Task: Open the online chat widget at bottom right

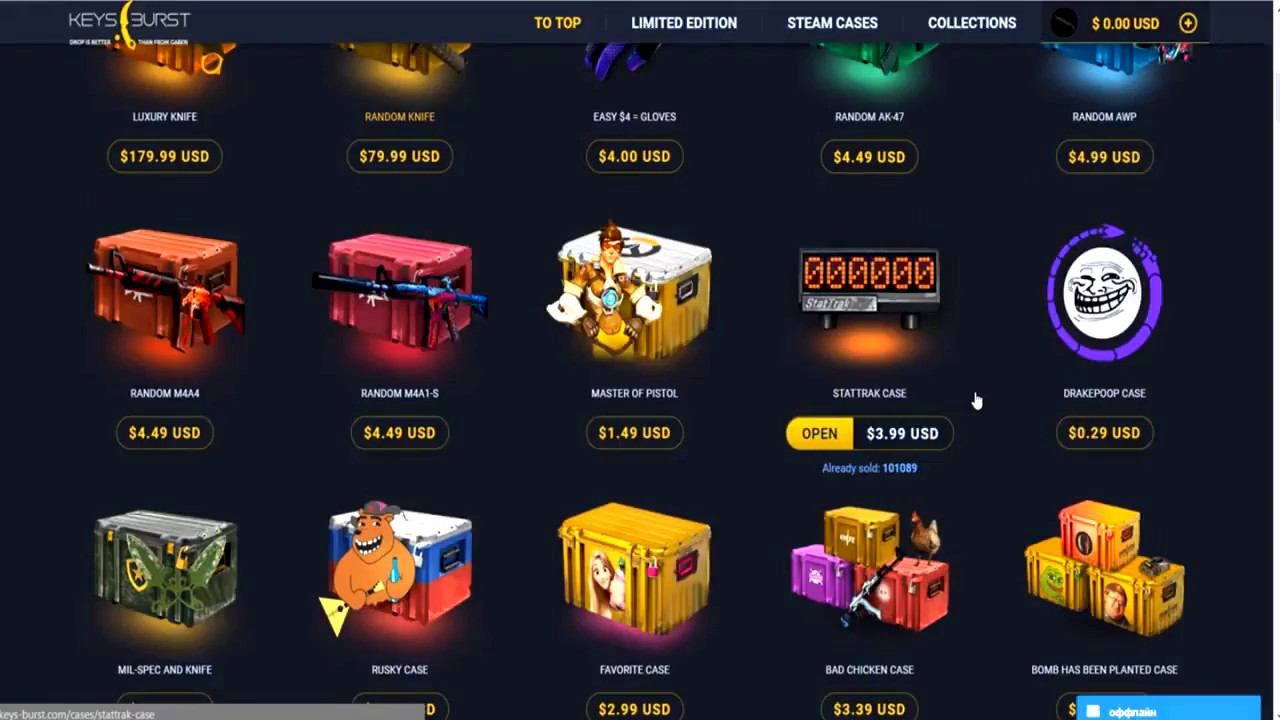Action: coord(1168,709)
